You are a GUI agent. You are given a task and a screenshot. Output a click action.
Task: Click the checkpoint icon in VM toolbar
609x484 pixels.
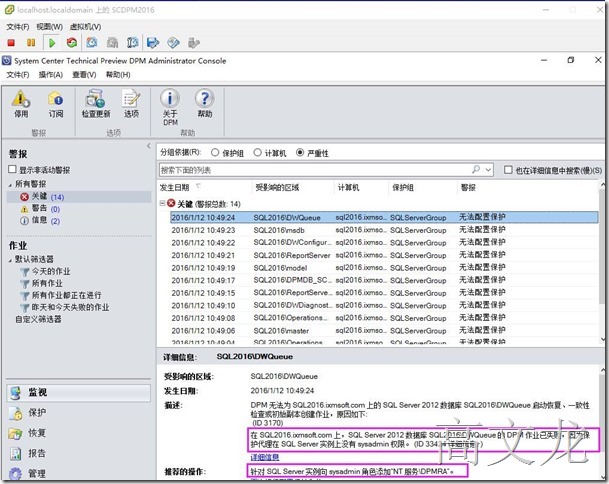[113, 42]
